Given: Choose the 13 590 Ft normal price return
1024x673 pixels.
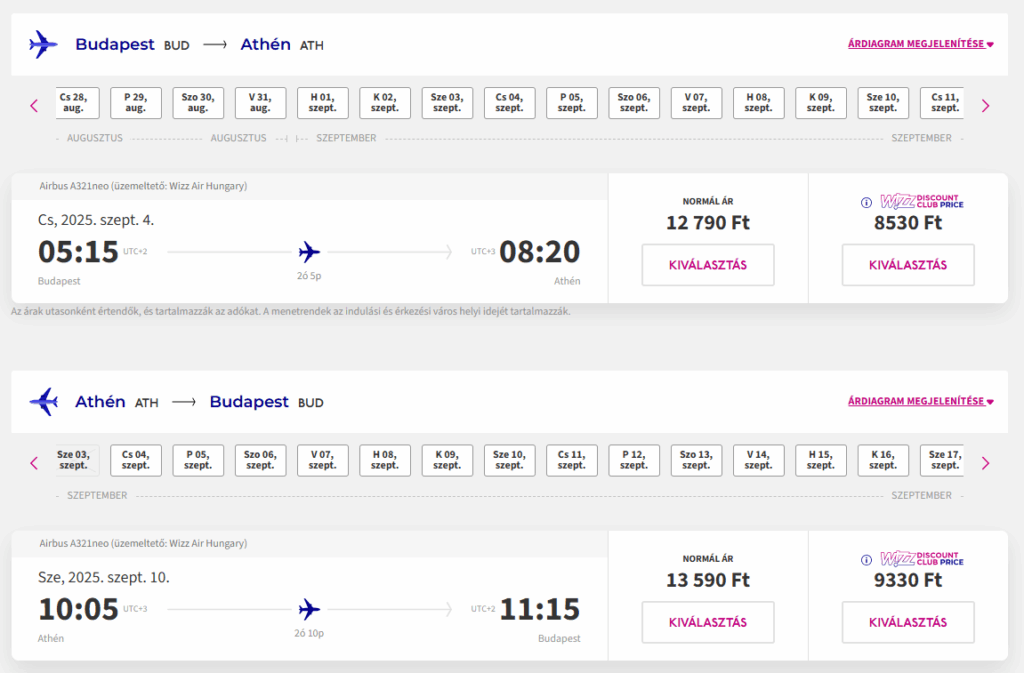Looking at the screenshot, I should (708, 622).
